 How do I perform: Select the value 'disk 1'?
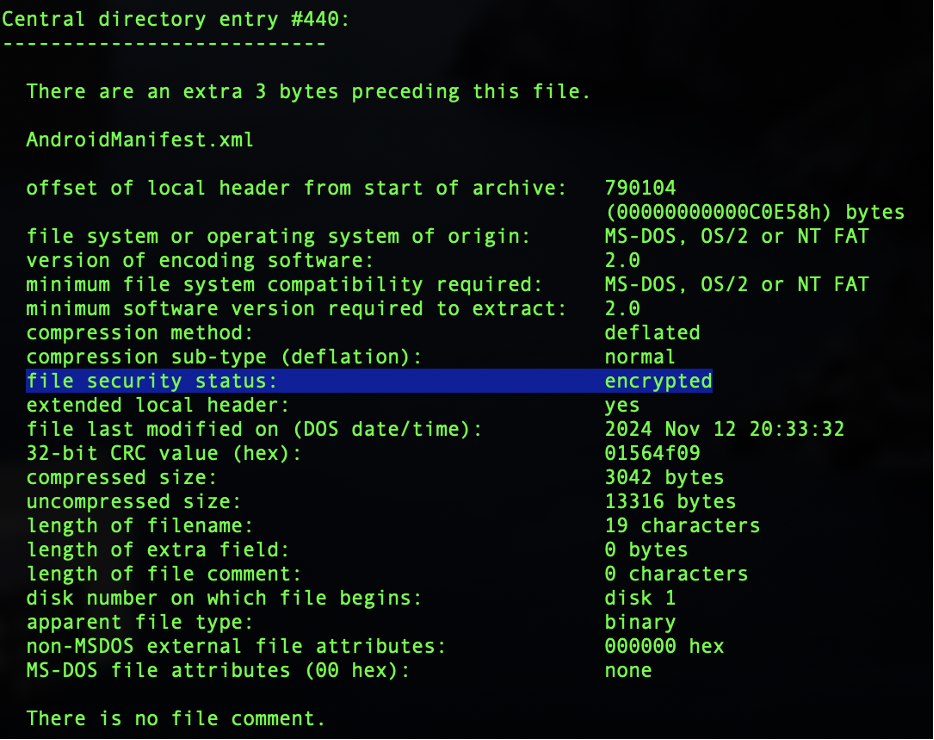coord(640,598)
